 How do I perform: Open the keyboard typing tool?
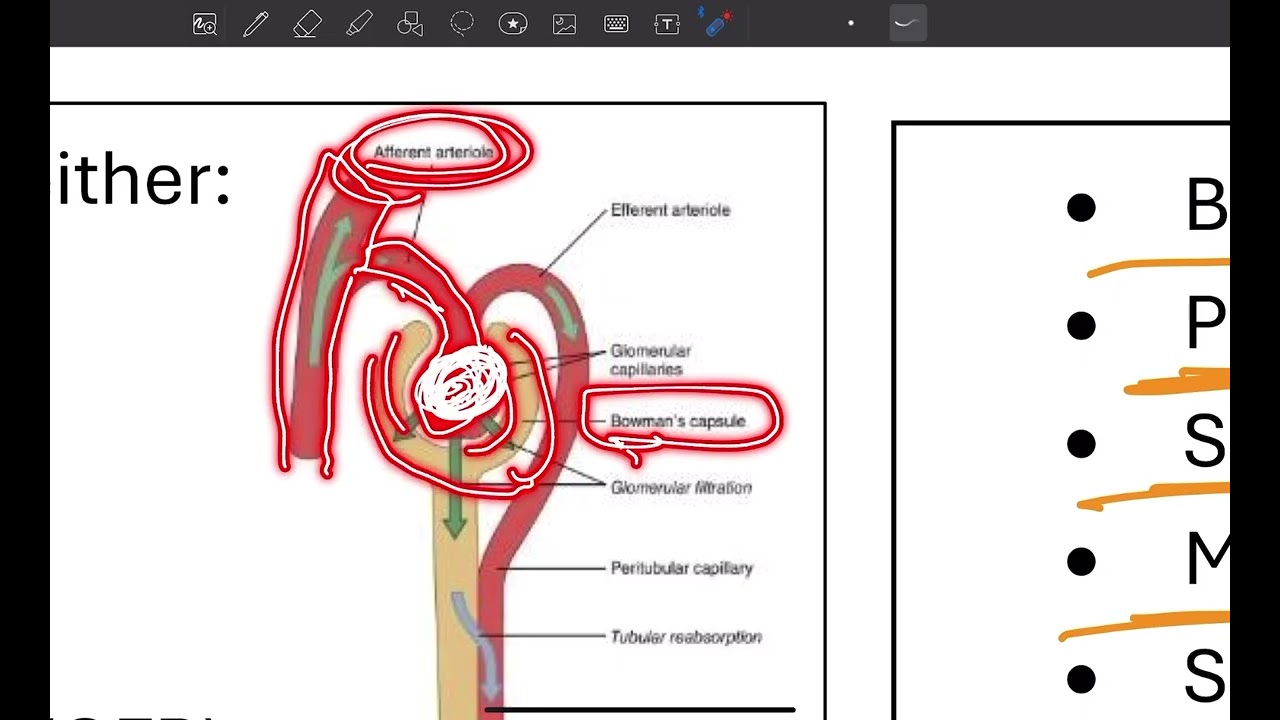click(x=616, y=24)
